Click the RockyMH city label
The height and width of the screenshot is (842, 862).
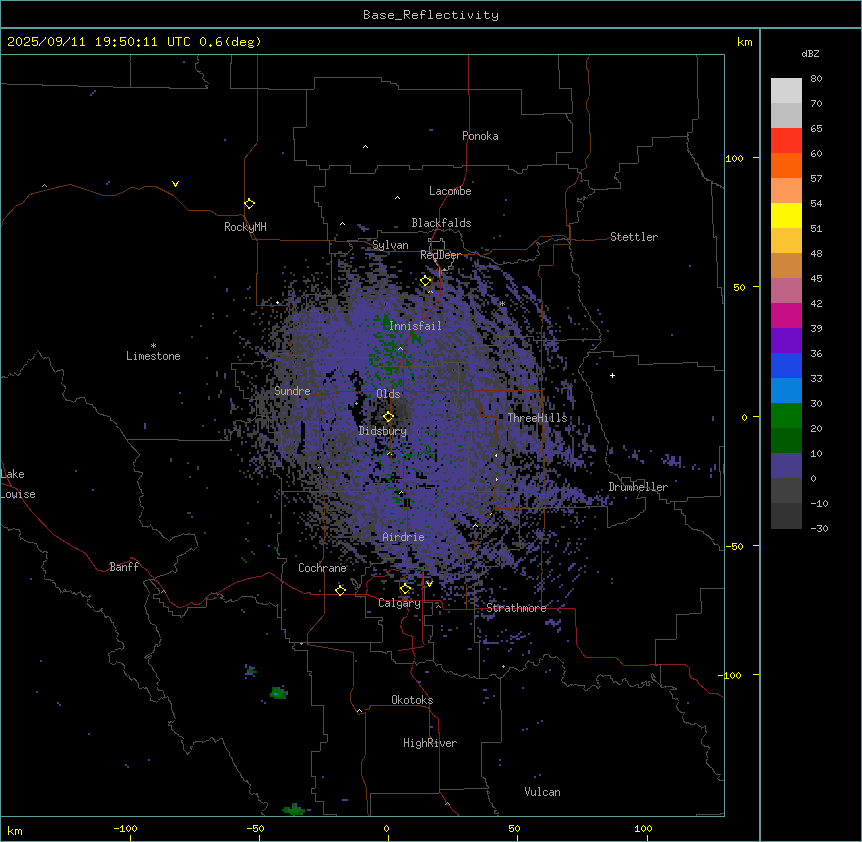click(245, 227)
